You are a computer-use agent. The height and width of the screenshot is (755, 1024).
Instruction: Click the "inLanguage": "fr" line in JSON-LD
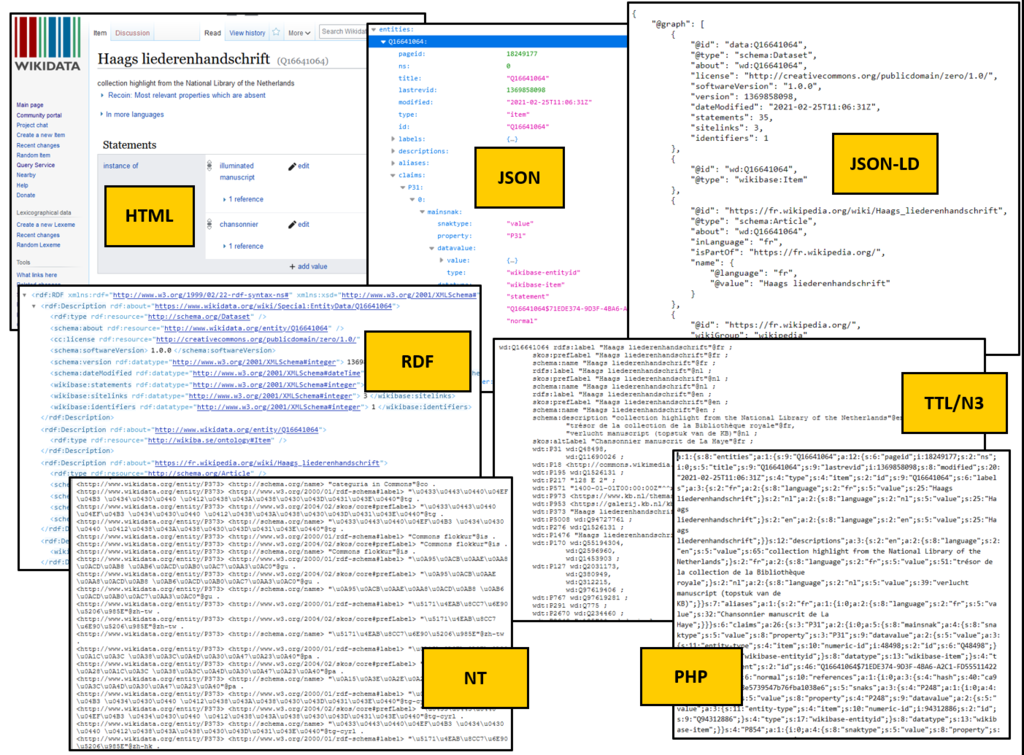[737, 242]
